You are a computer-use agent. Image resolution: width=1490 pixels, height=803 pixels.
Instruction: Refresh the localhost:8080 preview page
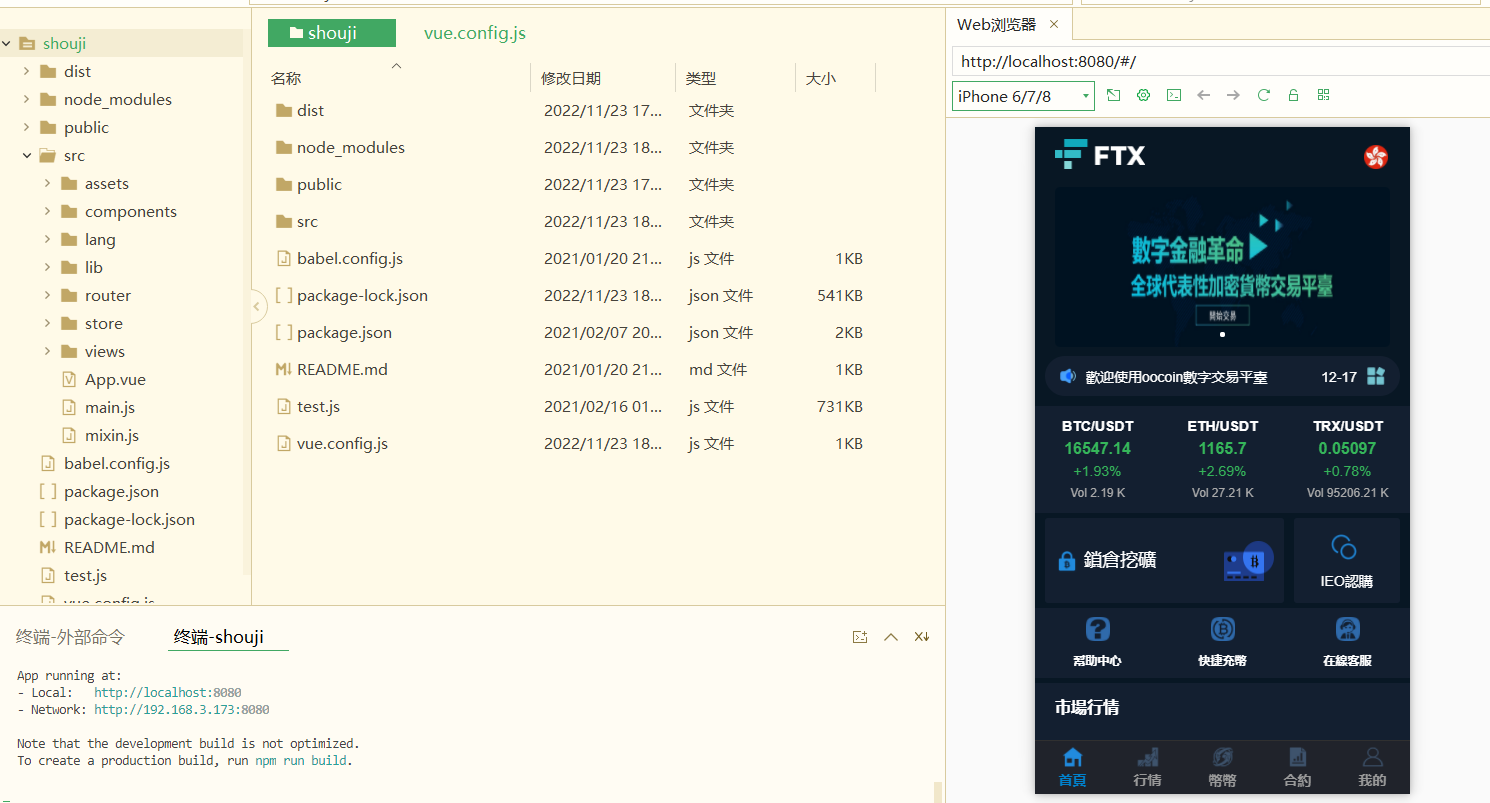tap(1263, 95)
